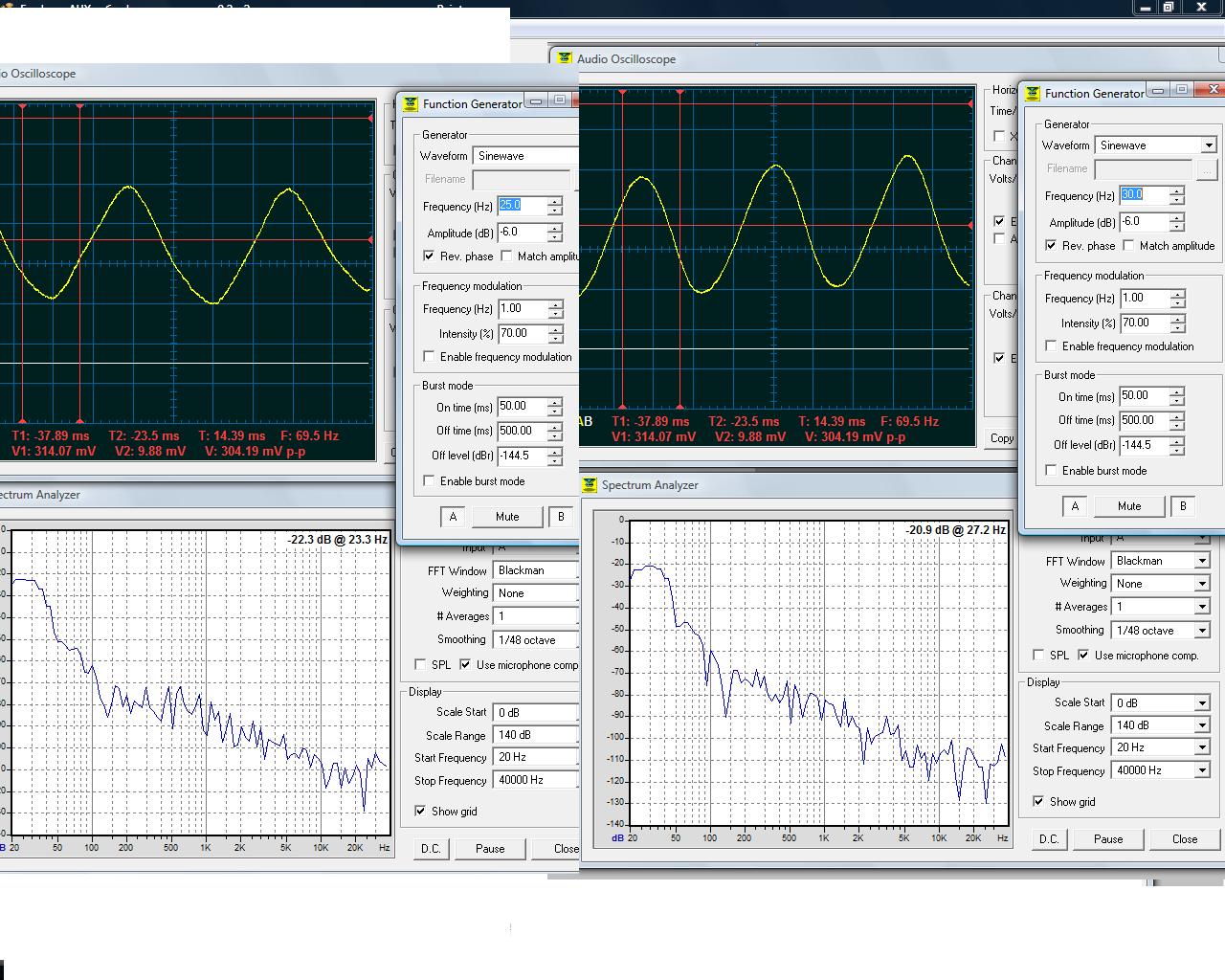The width and height of the screenshot is (1225, 980).
Task: Raise the right generator's Amplitude -6.0 spinner
Action: [x=1177, y=217]
